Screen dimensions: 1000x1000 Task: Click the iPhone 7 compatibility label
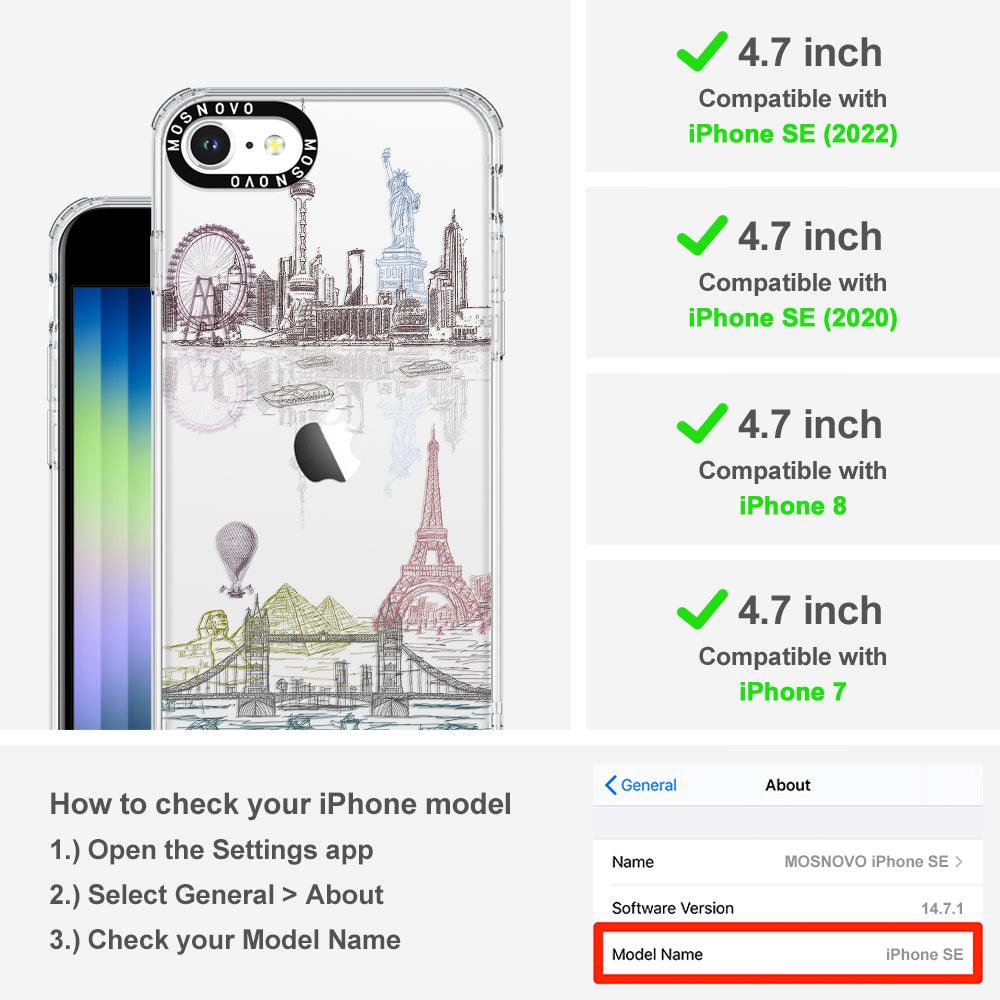[793, 692]
